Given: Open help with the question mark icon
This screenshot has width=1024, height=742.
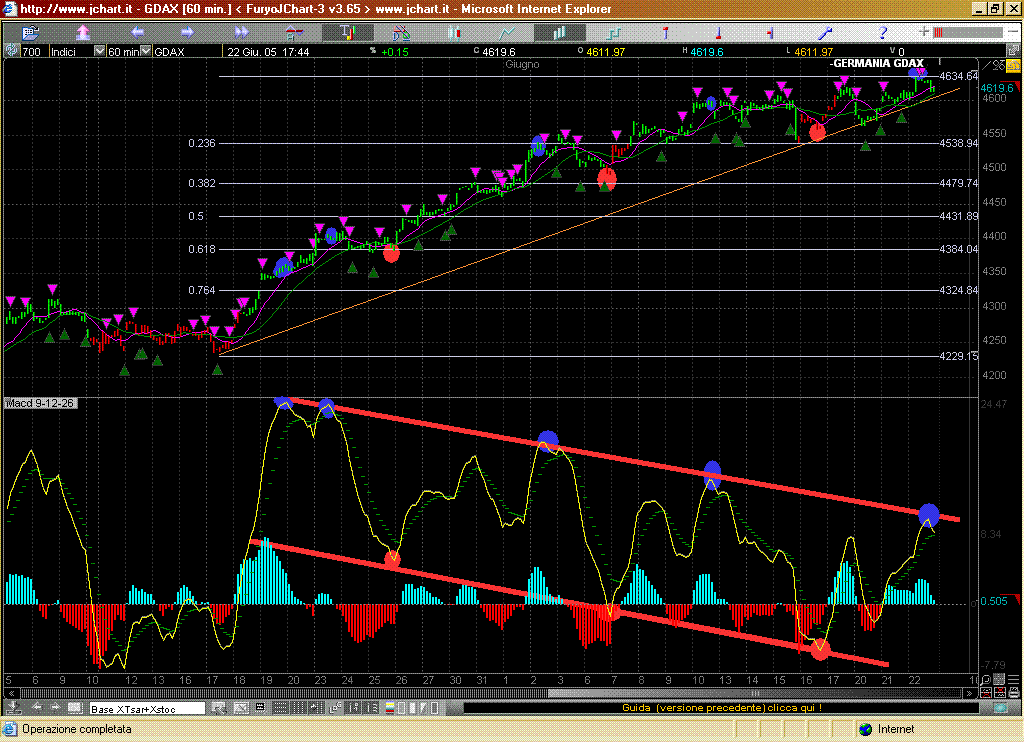Looking at the screenshot, I should pos(882,33).
